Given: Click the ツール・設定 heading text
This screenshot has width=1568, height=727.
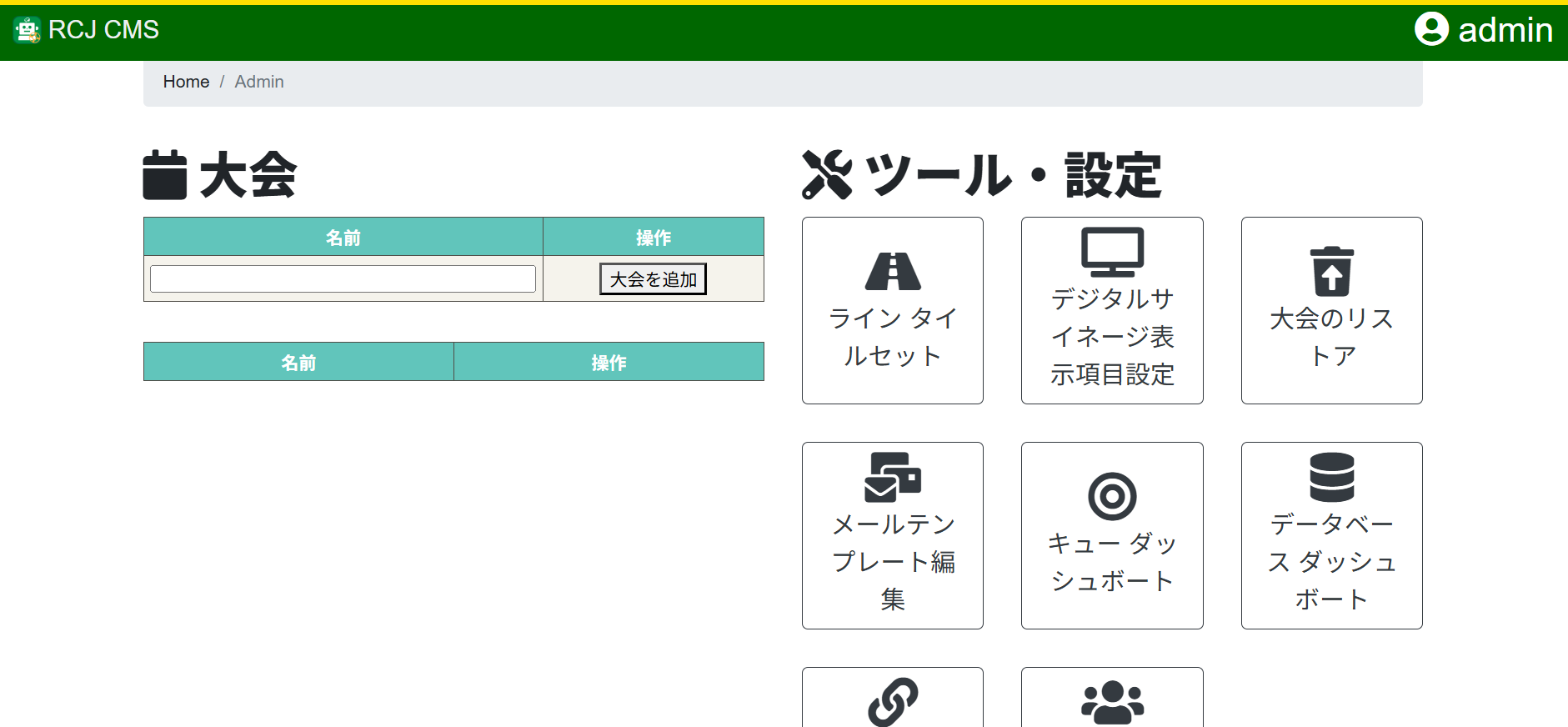Looking at the screenshot, I should coord(1014,175).
